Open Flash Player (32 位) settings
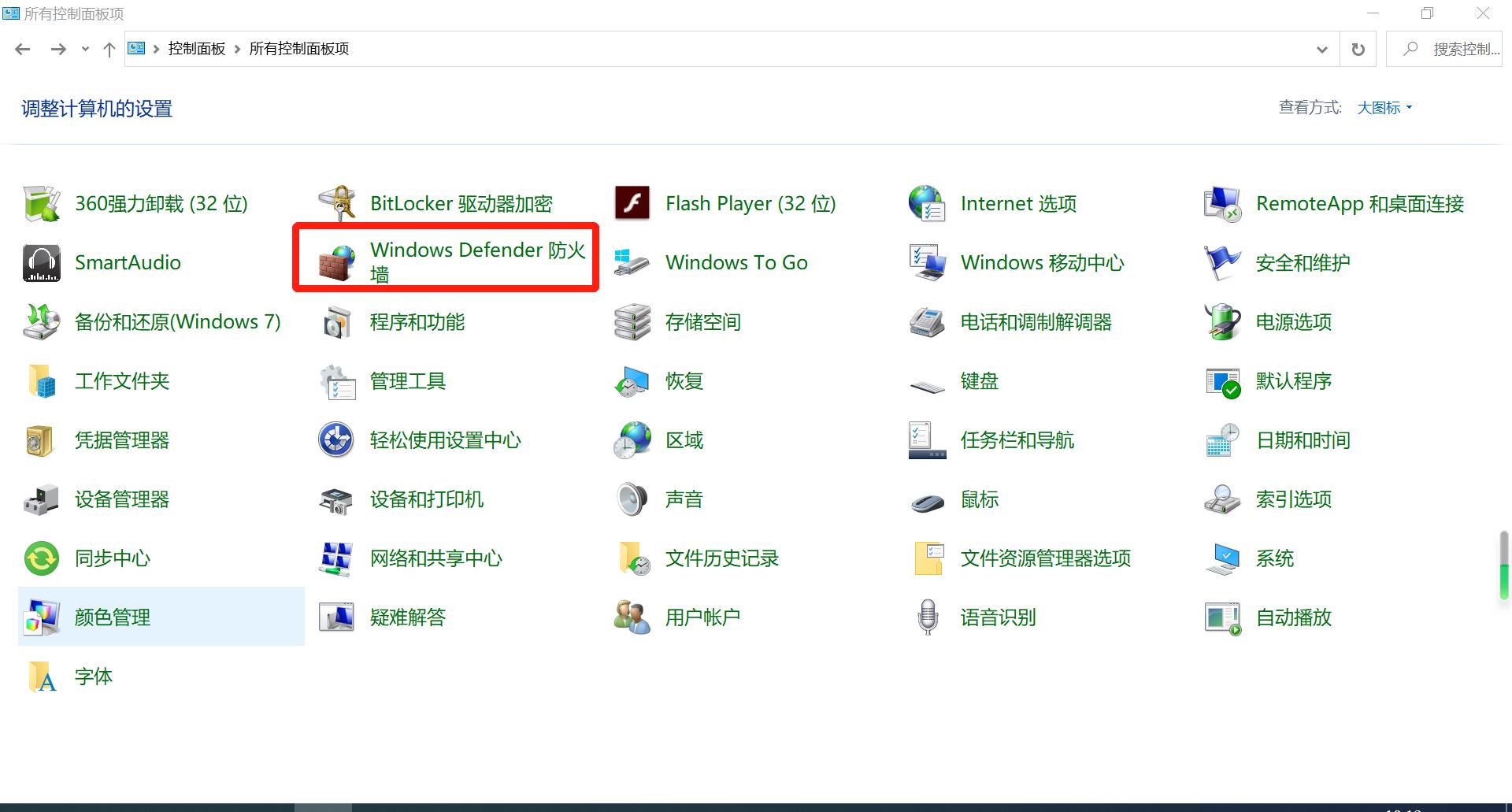 point(749,203)
